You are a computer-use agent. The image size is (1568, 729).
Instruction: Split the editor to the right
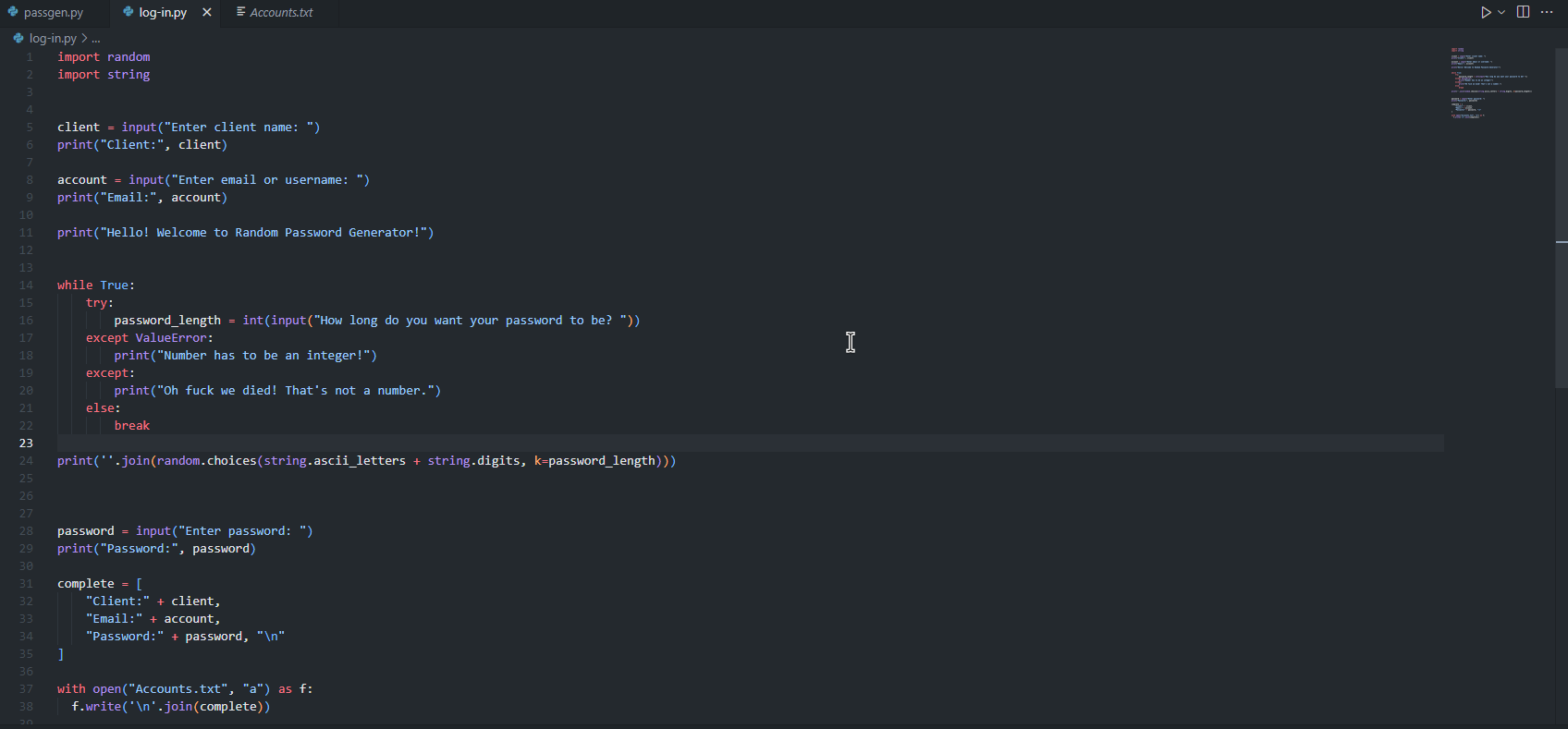pyautogui.click(x=1523, y=12)
